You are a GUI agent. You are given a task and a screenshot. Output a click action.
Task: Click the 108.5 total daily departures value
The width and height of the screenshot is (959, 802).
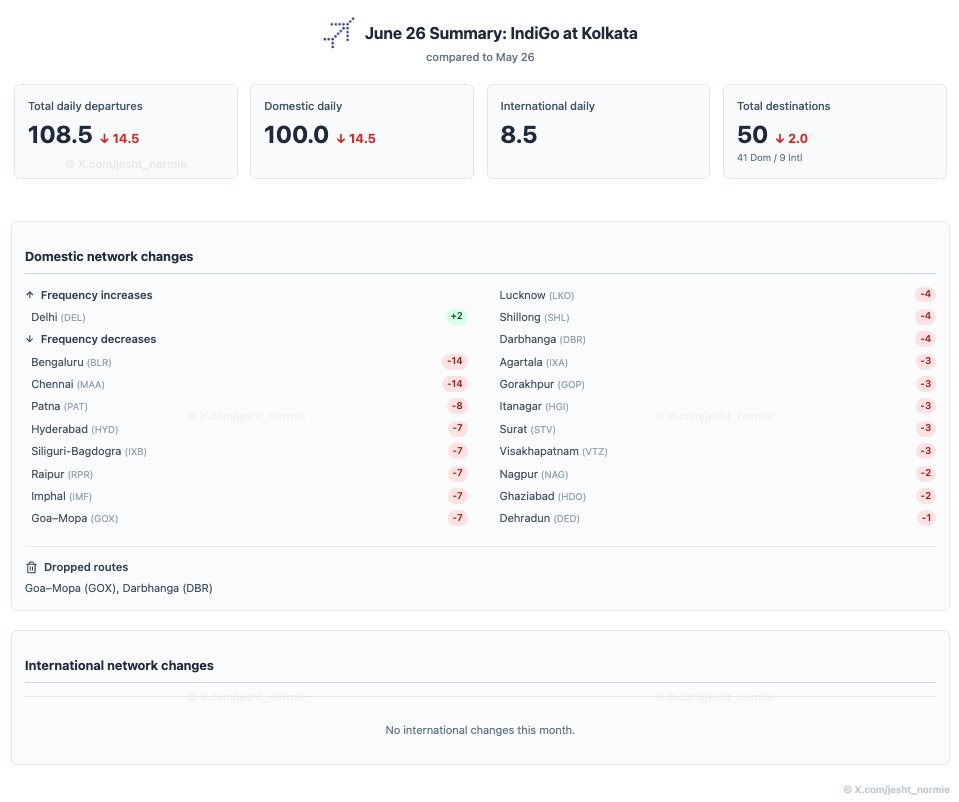pyautogui.click(x=60, y=135)
